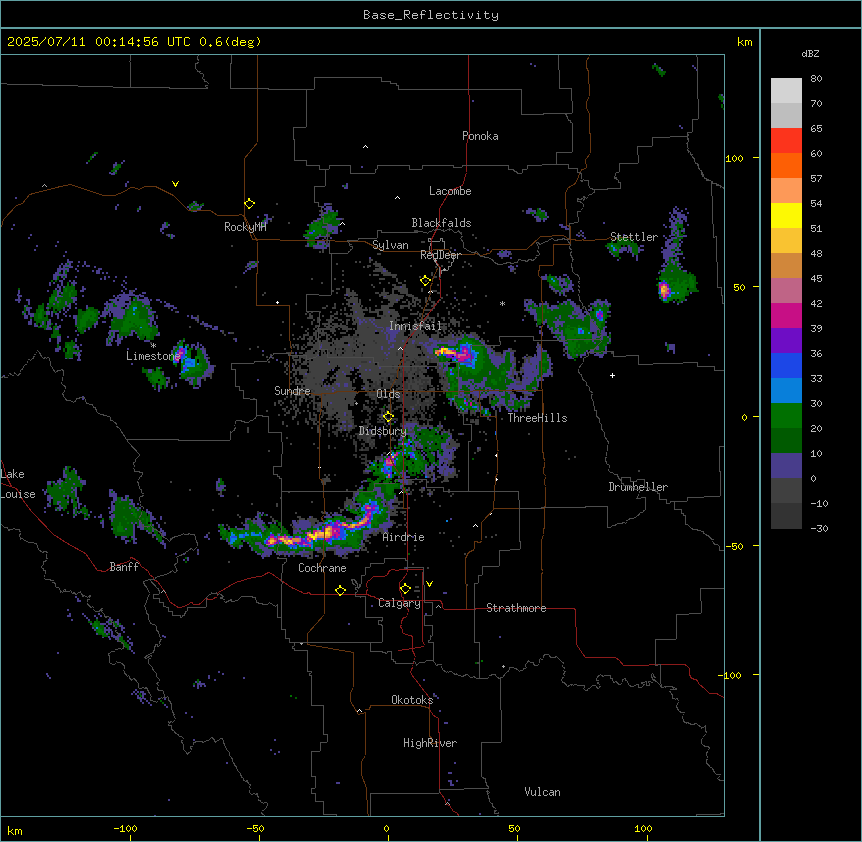Click the ThreeHills label
Image resolution: width=862 pixels, height=842 pixels.
point(537,418)
